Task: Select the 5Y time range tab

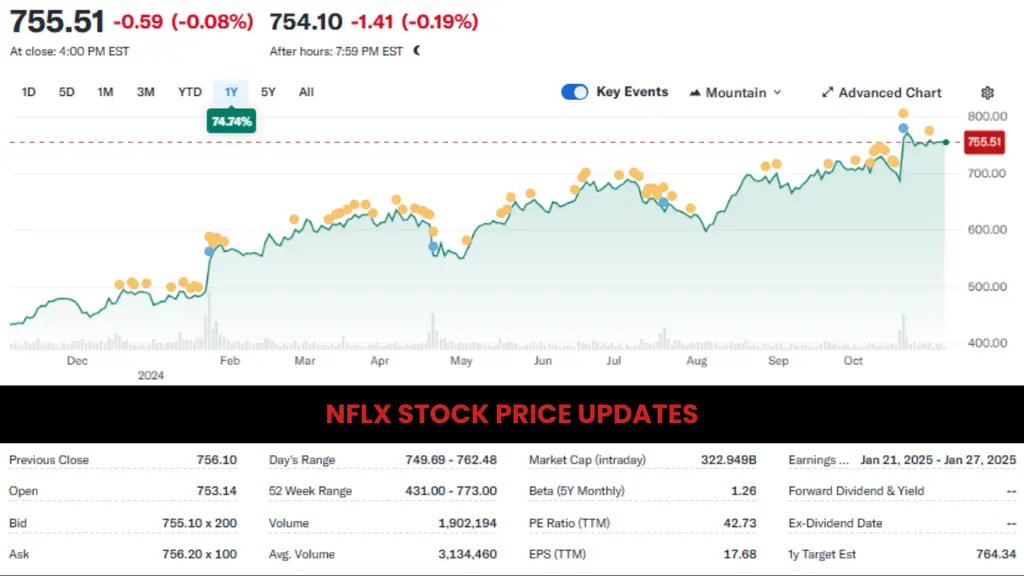Action: pos(268,91)
